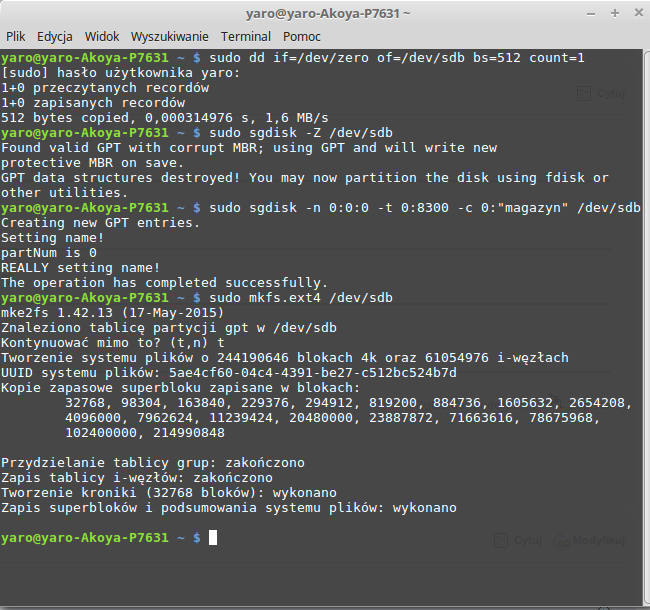
Task: Click 'Zapis tablicy i-węzłów: zakończono' line
Action: point(137,477)
